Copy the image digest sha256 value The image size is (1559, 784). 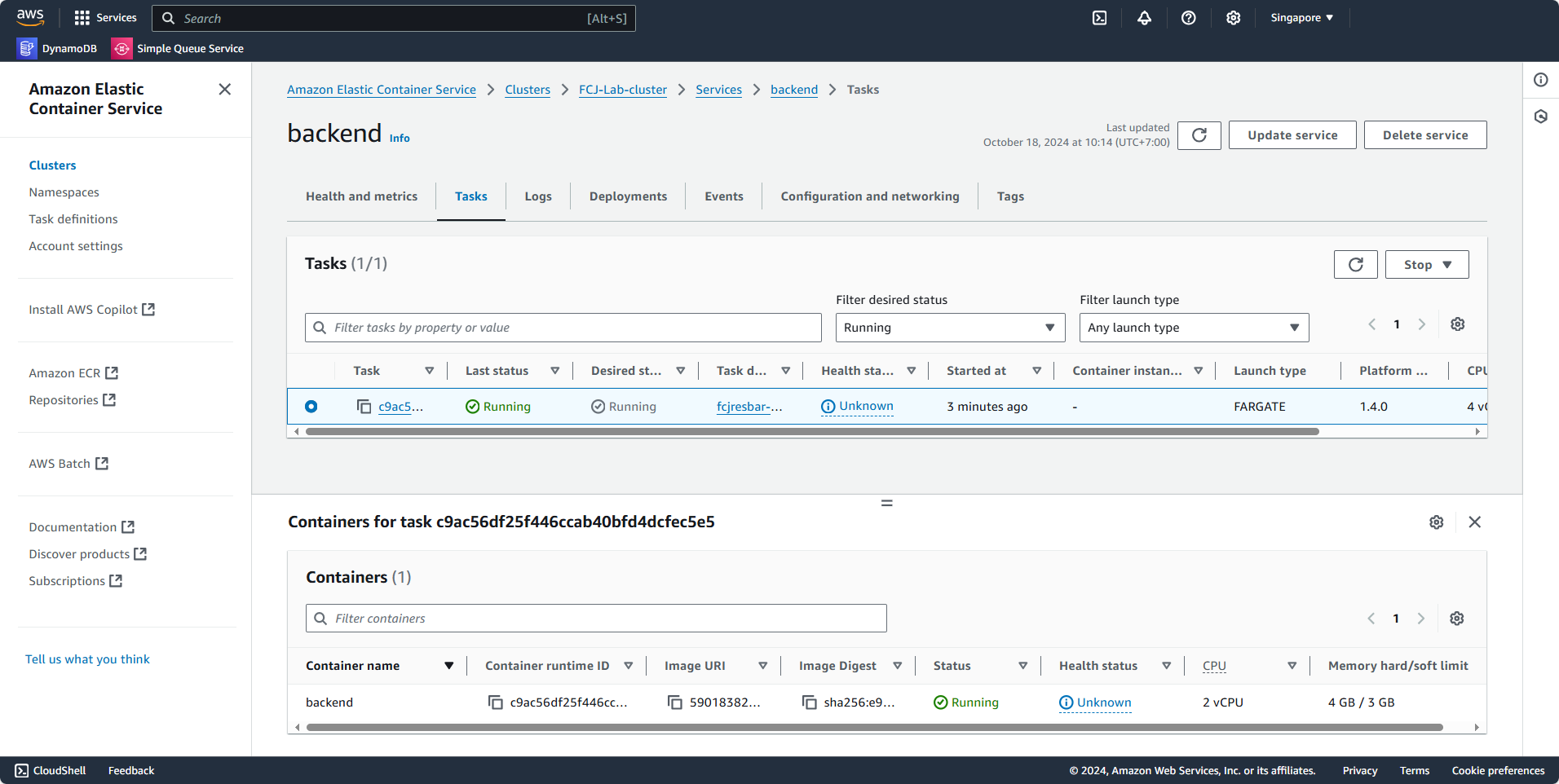[810, 702]
